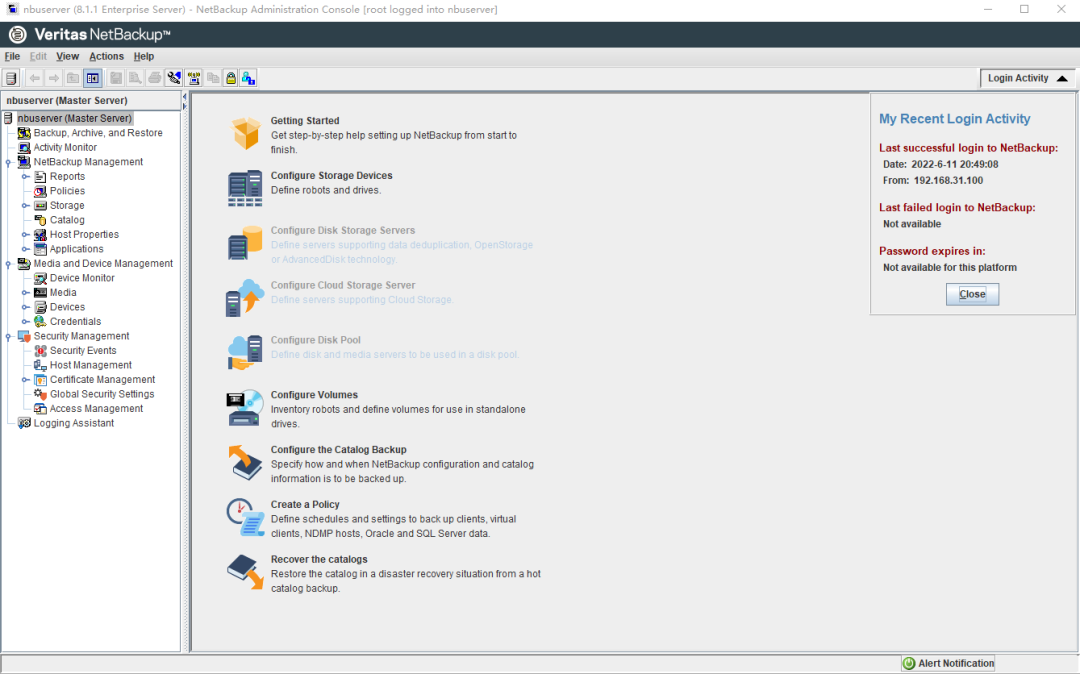Open Configure Storage Devices wizard icon
The image size is (1080, 674).
(x=245, y=188)
